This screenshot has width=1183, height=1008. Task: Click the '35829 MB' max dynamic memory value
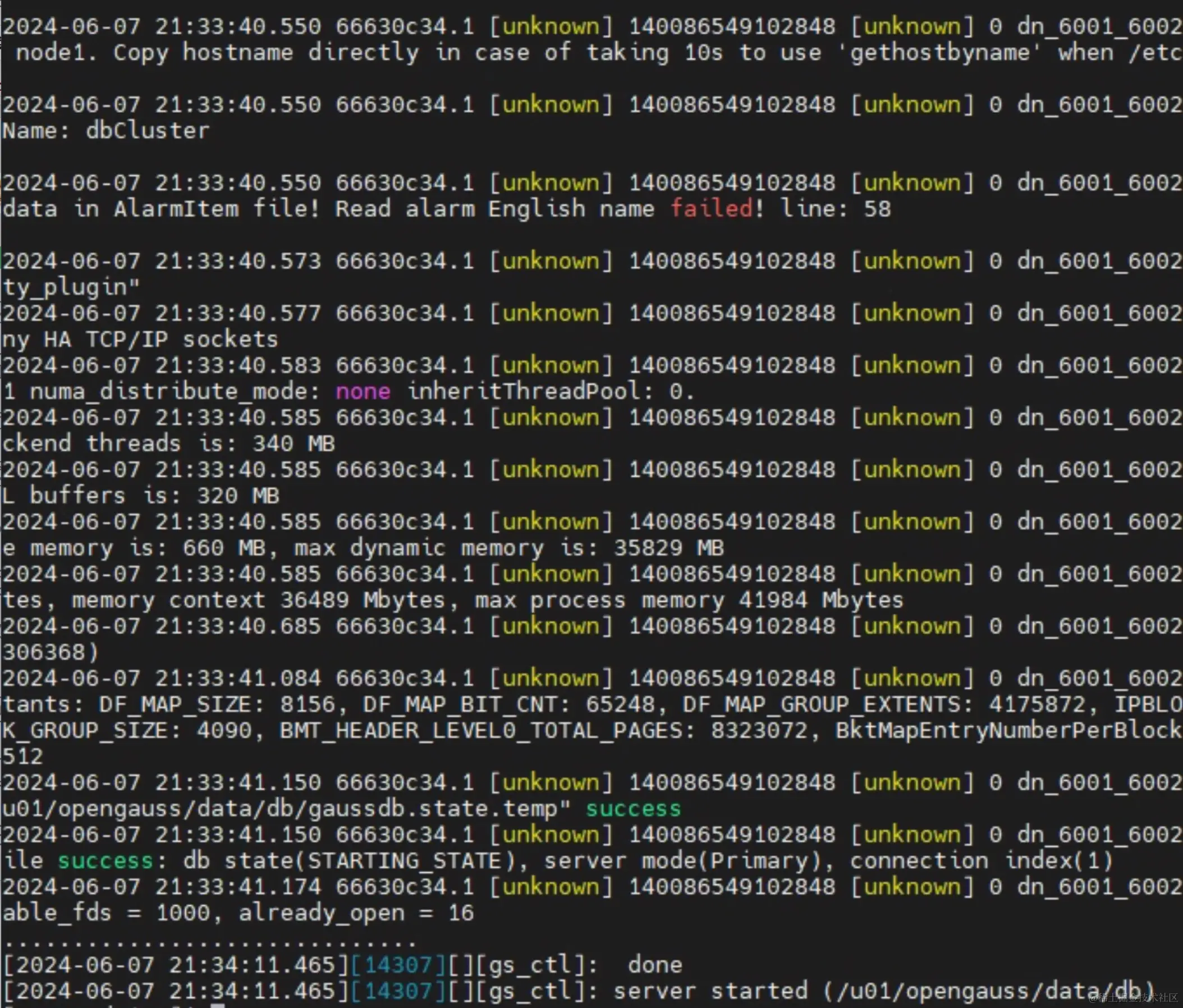668,548
